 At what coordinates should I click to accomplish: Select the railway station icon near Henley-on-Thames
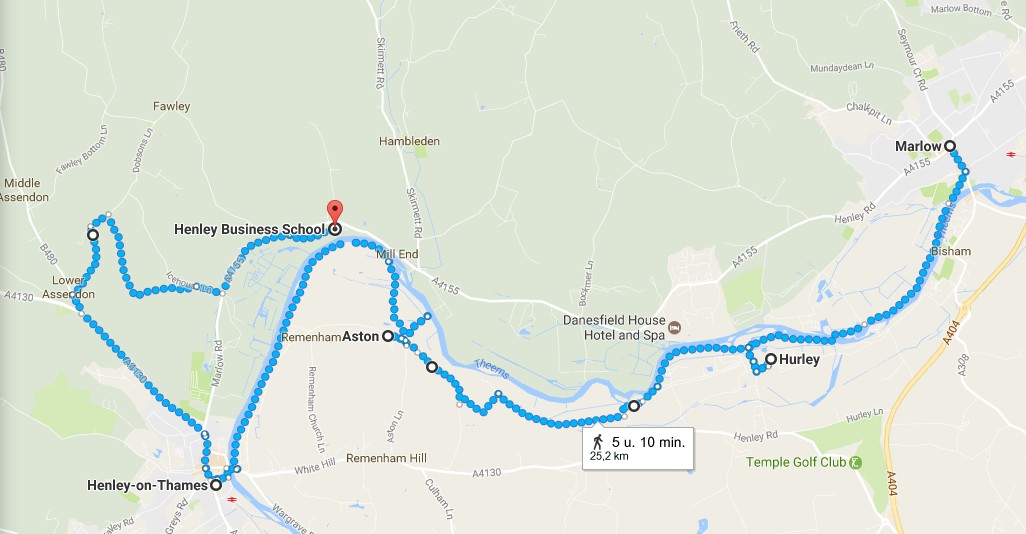(232, 499)
